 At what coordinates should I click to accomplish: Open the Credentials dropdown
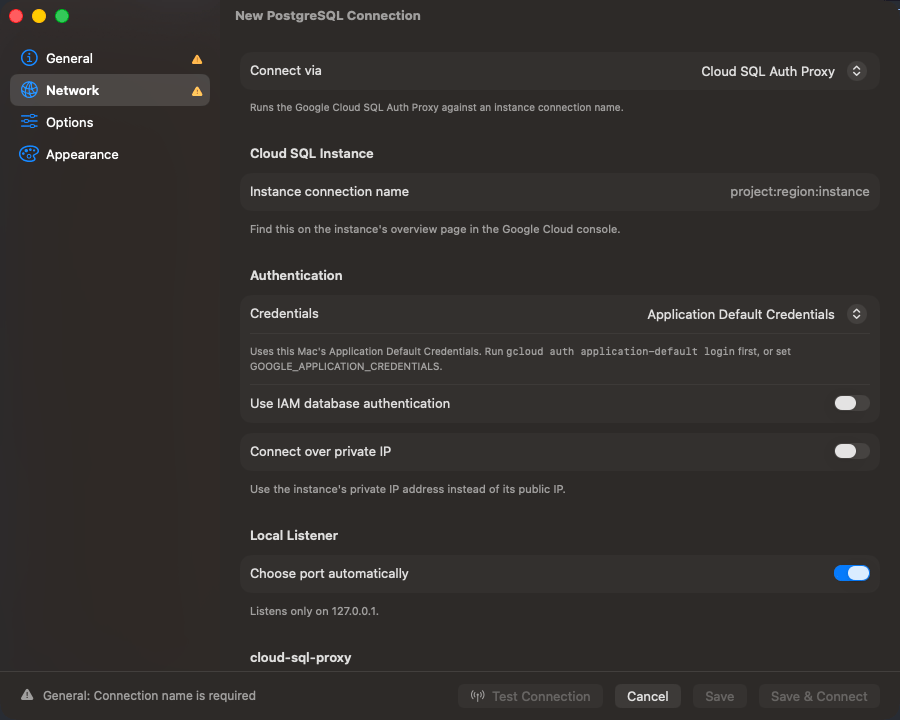click(757, 314)
